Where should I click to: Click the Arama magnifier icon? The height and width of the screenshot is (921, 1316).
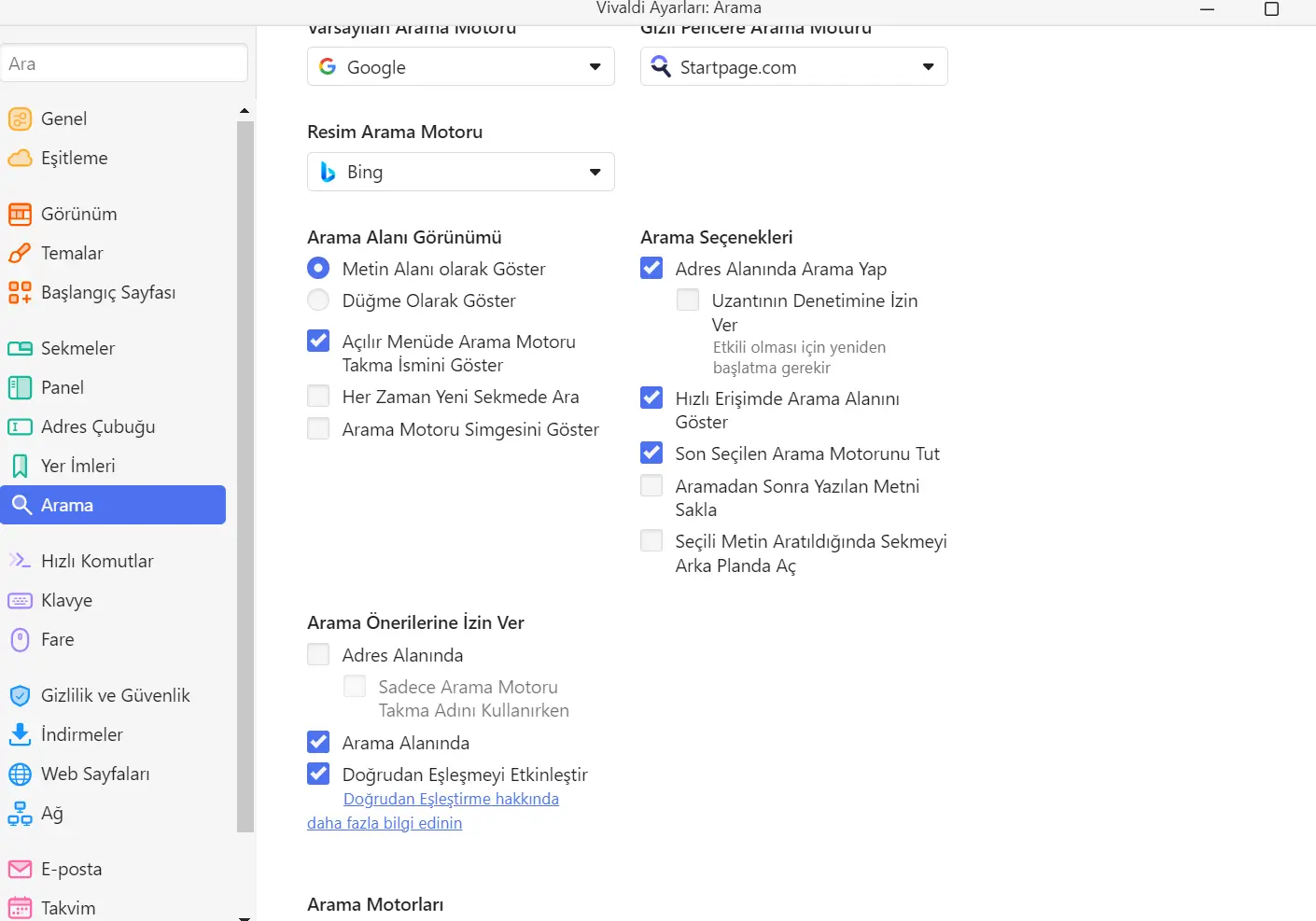(x=21, y=506)
